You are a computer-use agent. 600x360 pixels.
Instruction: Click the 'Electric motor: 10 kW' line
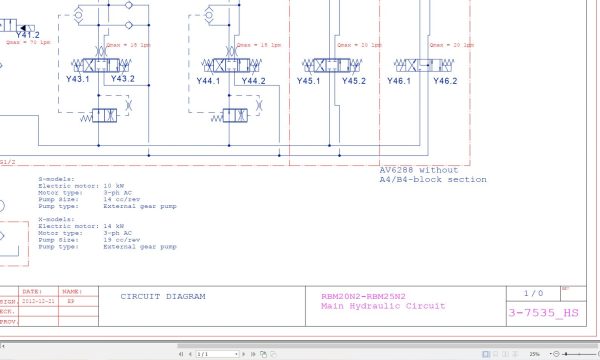click(81, 186)
